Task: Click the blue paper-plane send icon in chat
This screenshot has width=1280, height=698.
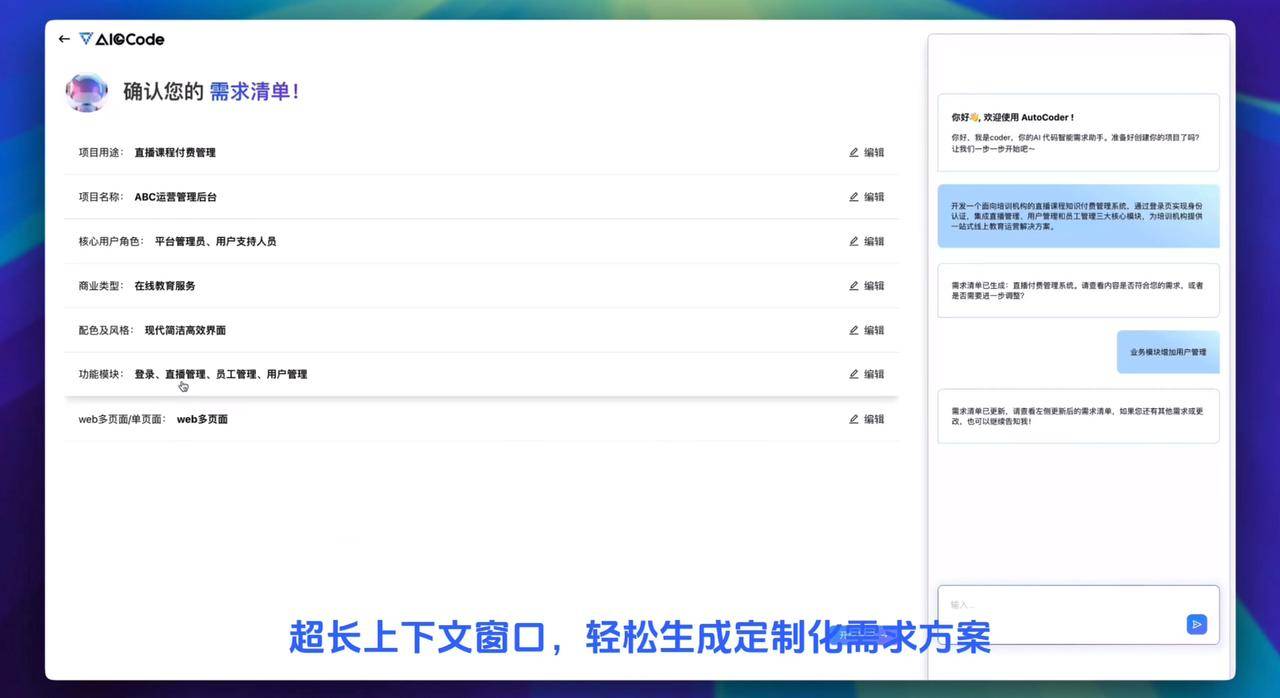Action: coord(1196,624)
